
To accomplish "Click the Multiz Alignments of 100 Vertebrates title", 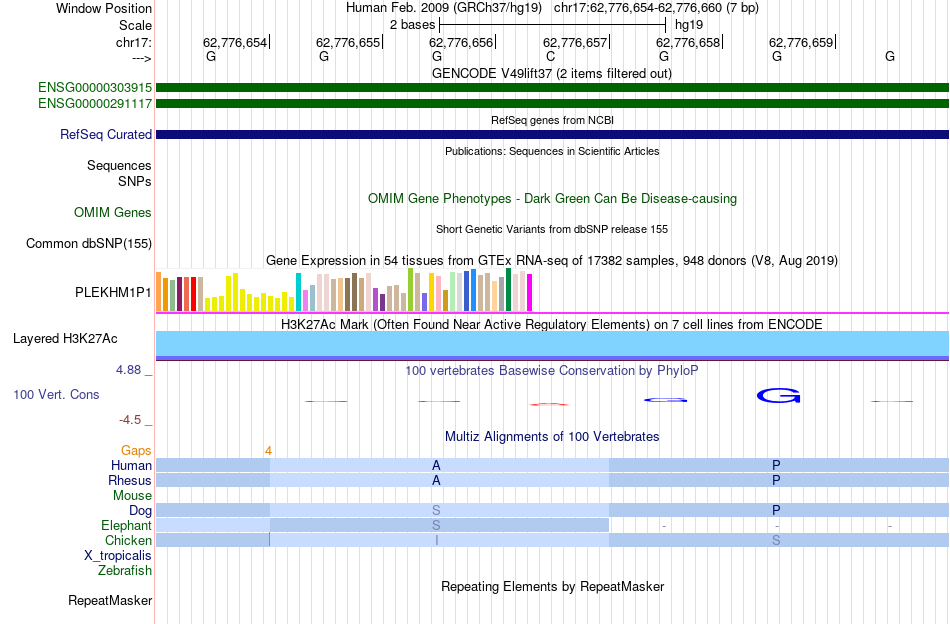I will [552, 436].
